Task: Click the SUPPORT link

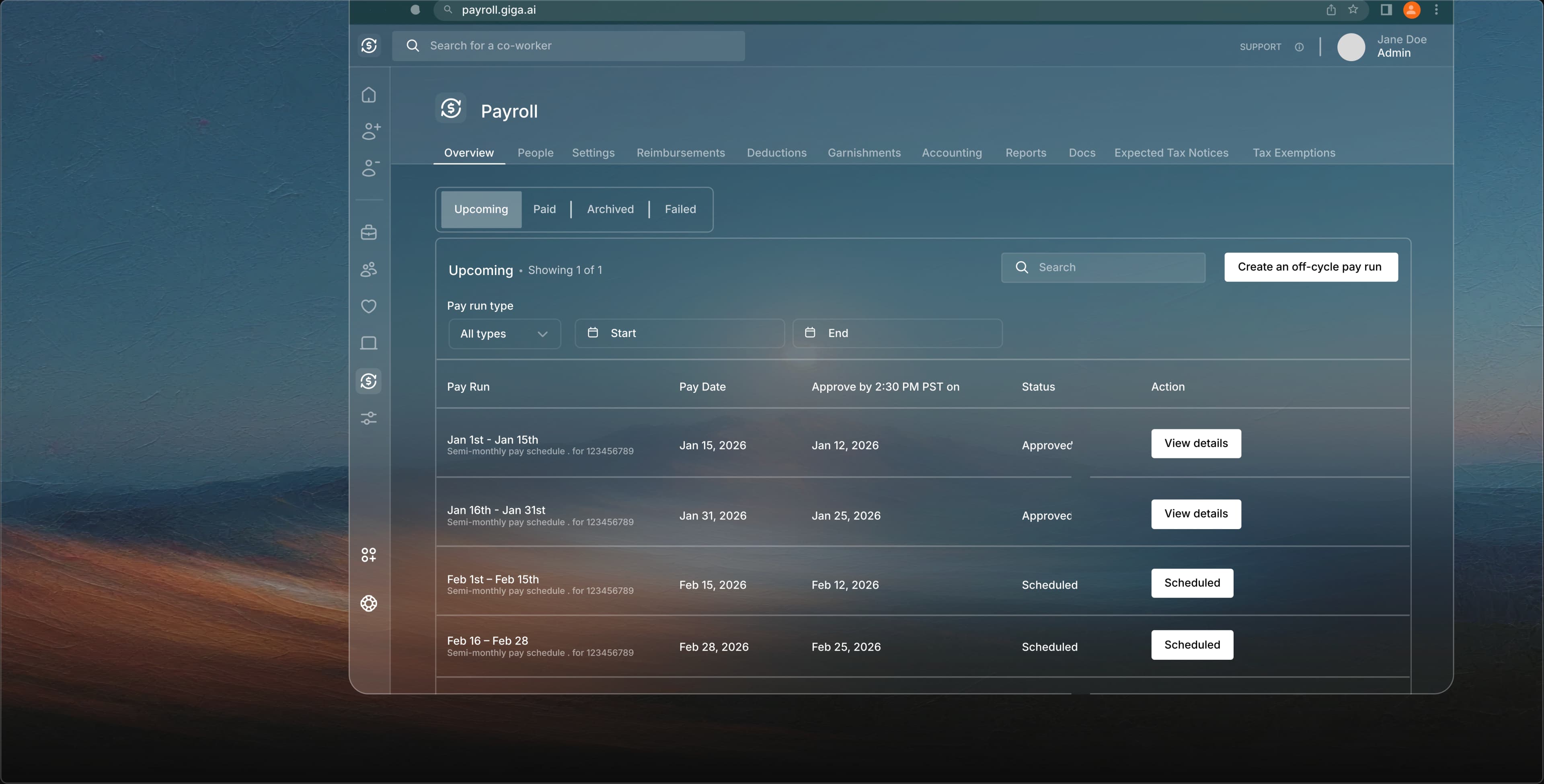Action: pos(1261,47)
